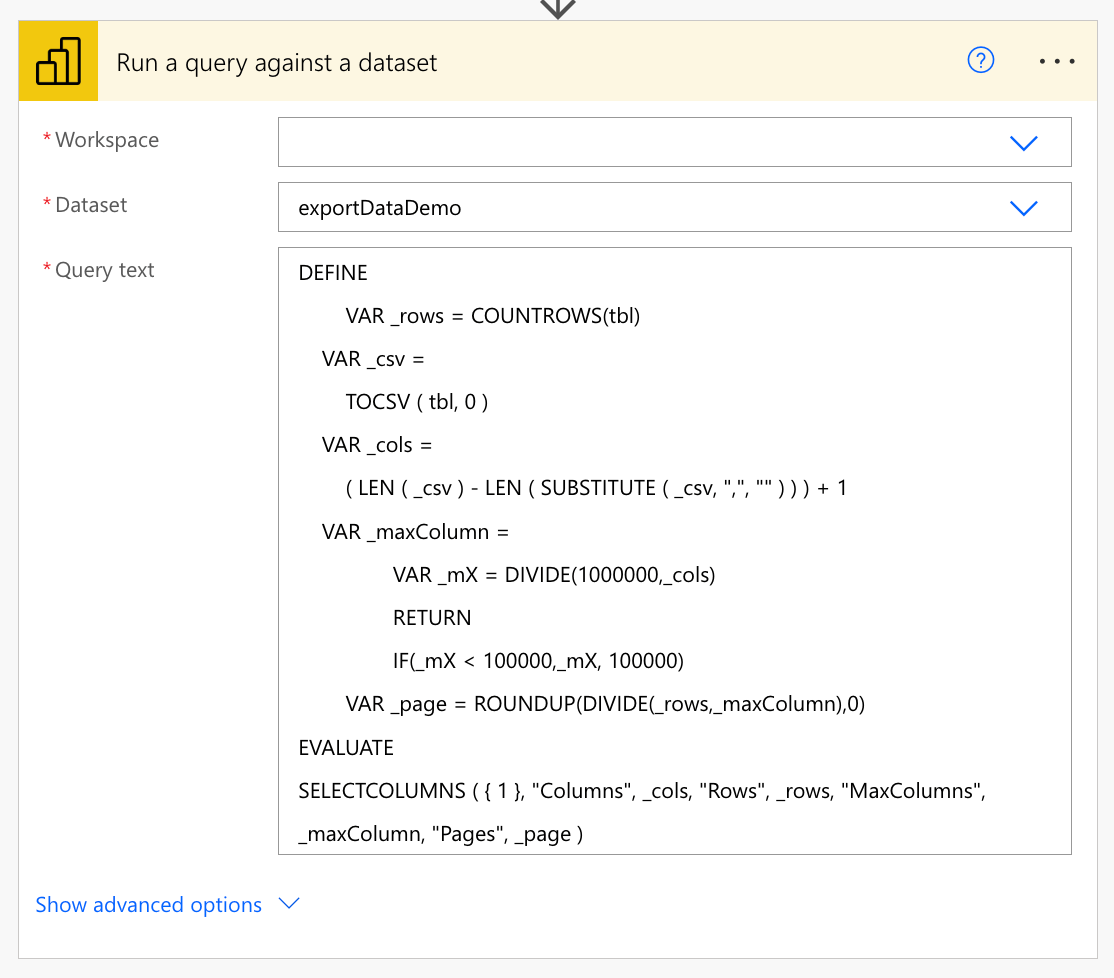
Task: Click the Workspace field label
Action: point(107,140)
